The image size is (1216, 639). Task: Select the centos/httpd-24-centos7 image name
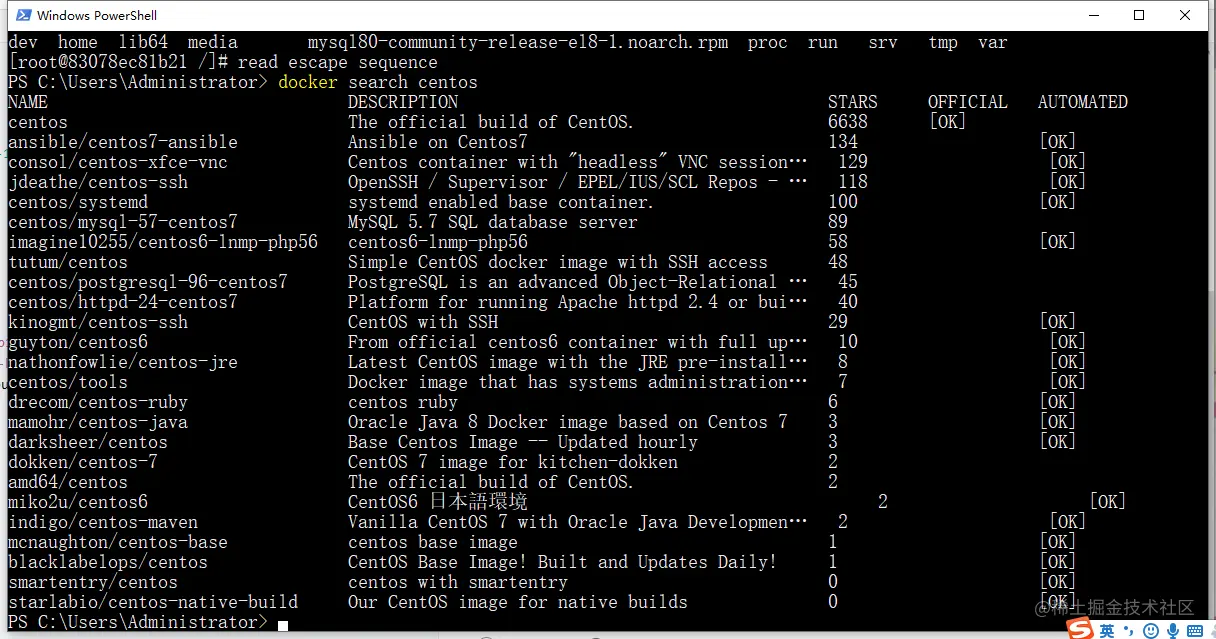pos(123,302)
